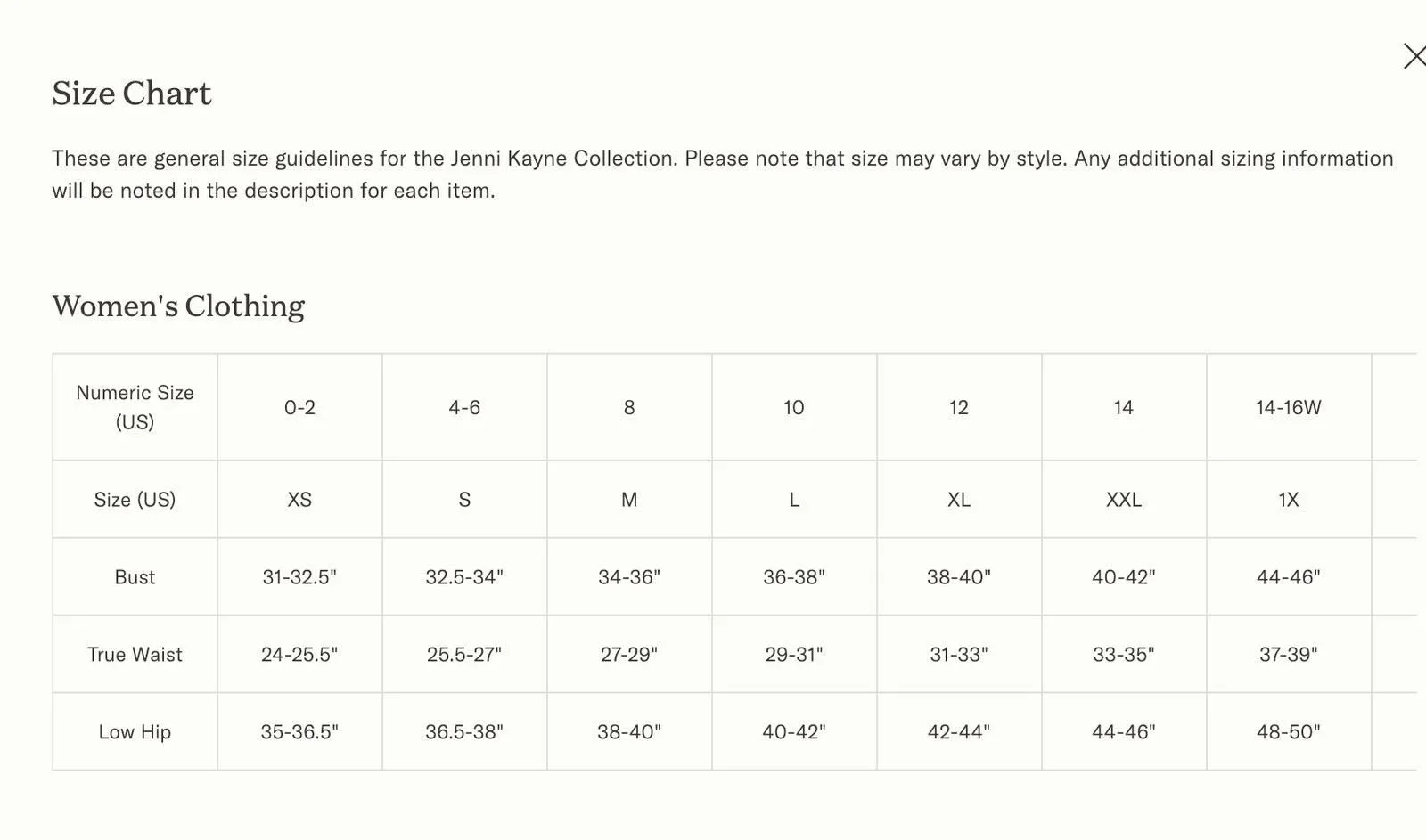Select the Bust row label
Image resolution: width=1426 pixels, height=840 pixels.
pos(135,577)
